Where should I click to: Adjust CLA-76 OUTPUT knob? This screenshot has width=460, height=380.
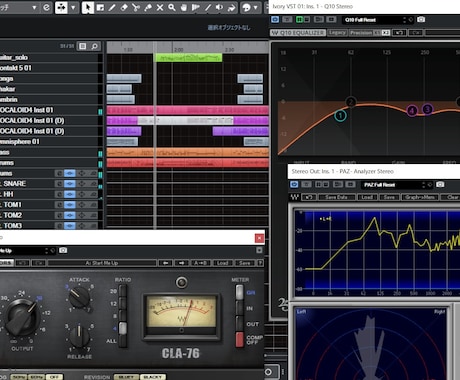[22, 317]
